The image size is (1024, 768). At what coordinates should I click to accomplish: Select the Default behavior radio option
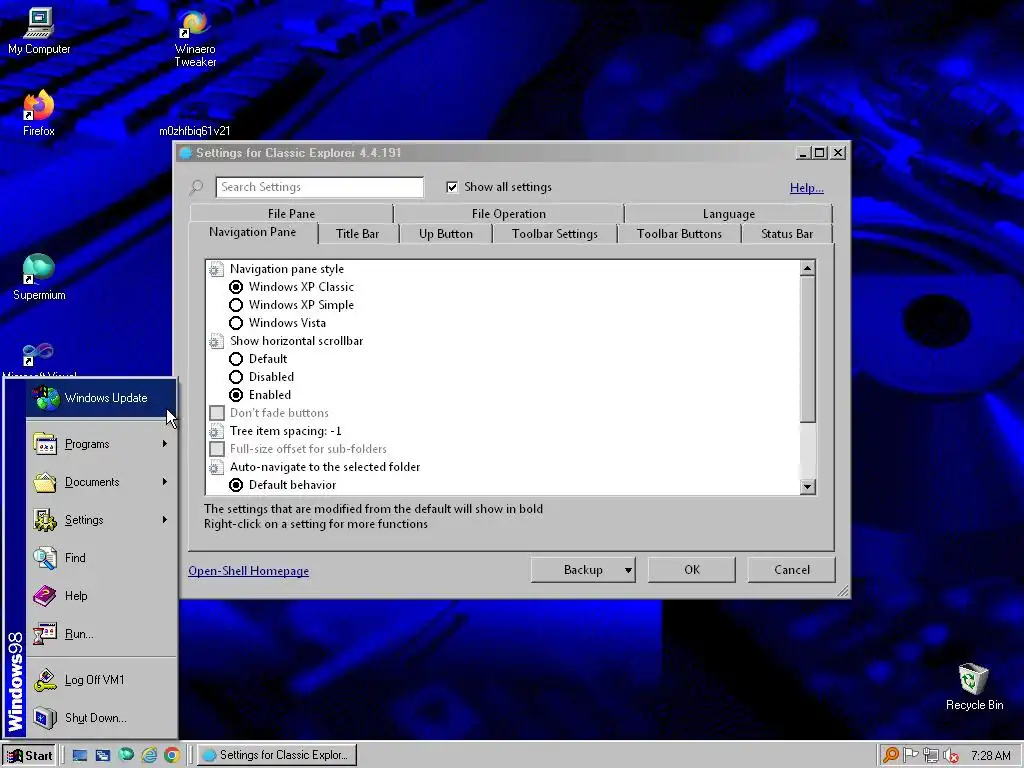click(x=236, y=485)
